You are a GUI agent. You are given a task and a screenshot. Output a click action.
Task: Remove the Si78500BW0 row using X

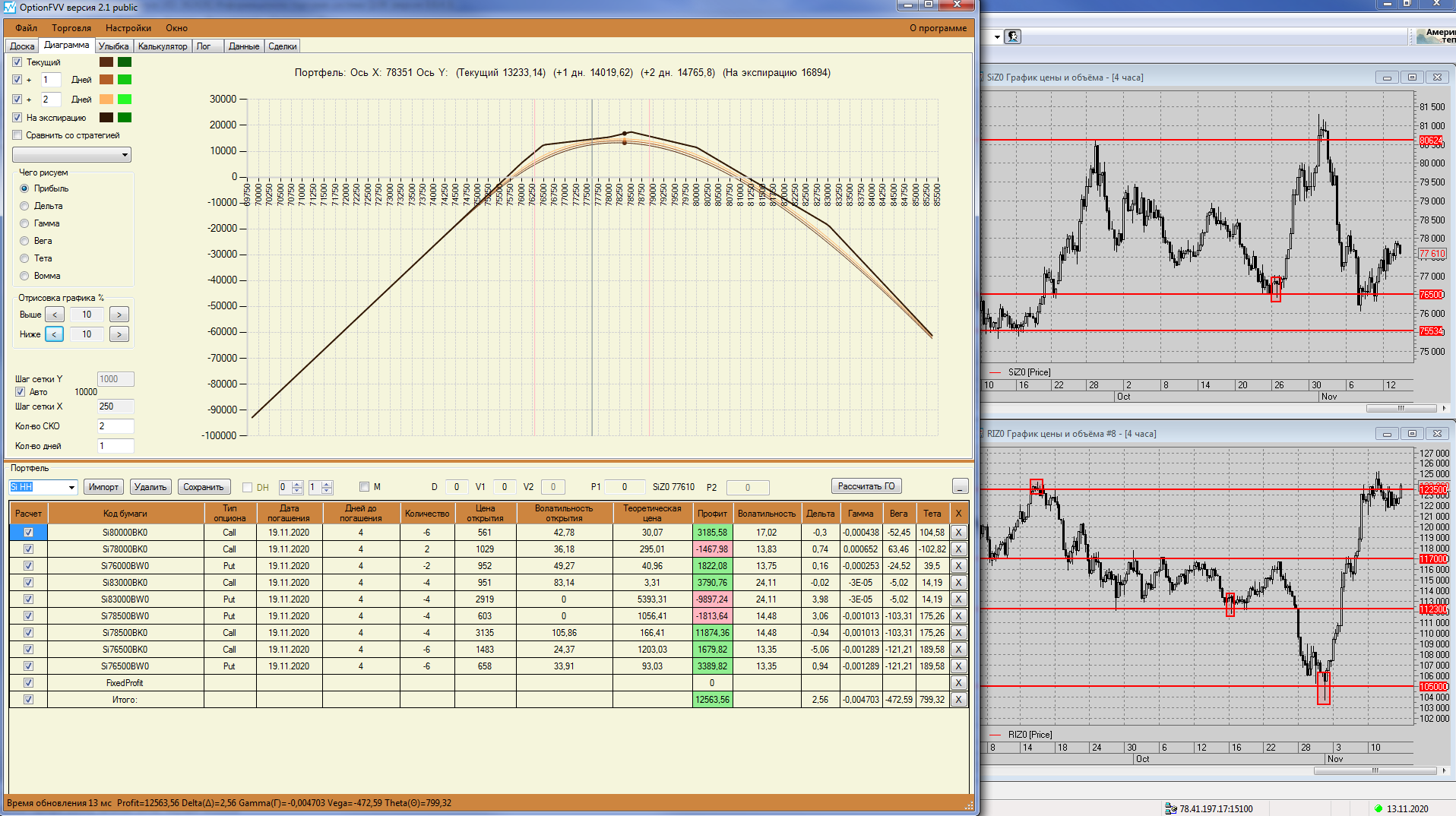(959, 616)
